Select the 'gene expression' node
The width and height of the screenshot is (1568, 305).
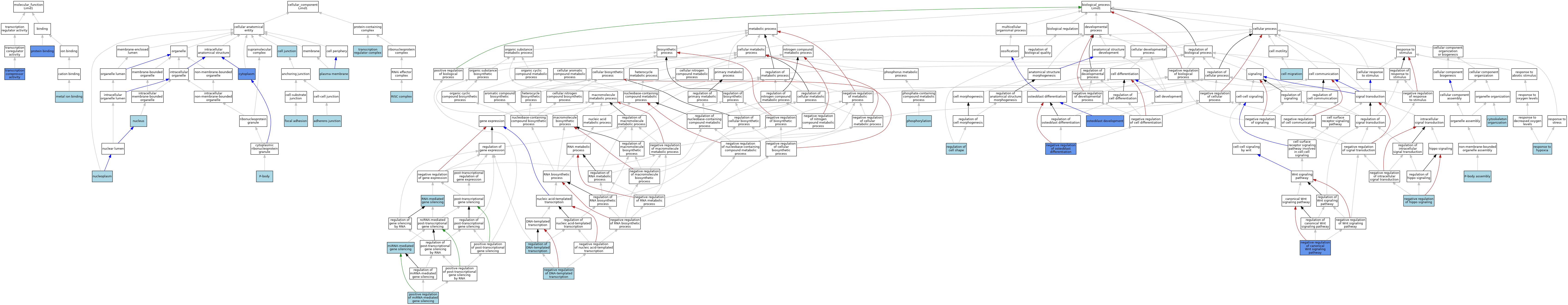tap(492, 121)
